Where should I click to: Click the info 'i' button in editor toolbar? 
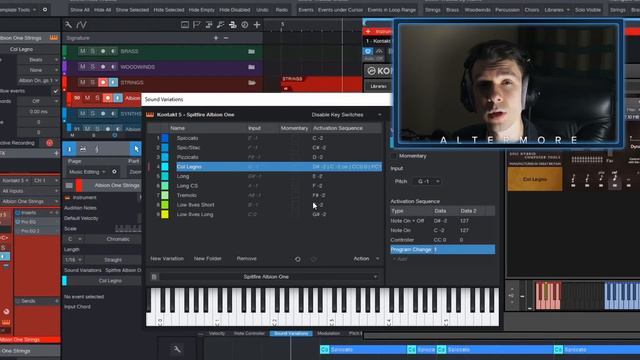(x=69, y=149)
